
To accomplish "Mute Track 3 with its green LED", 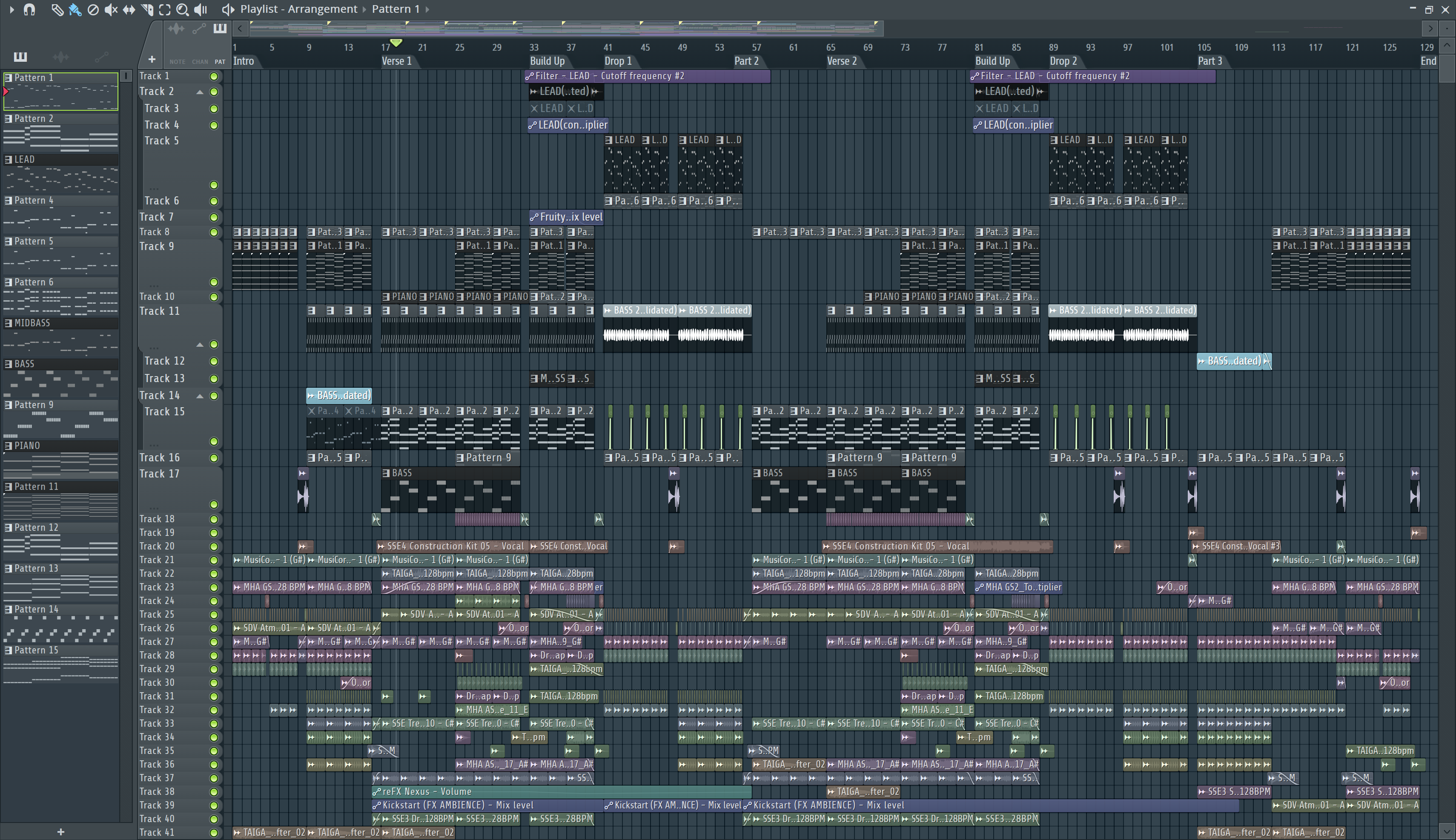I will point(214,109).
